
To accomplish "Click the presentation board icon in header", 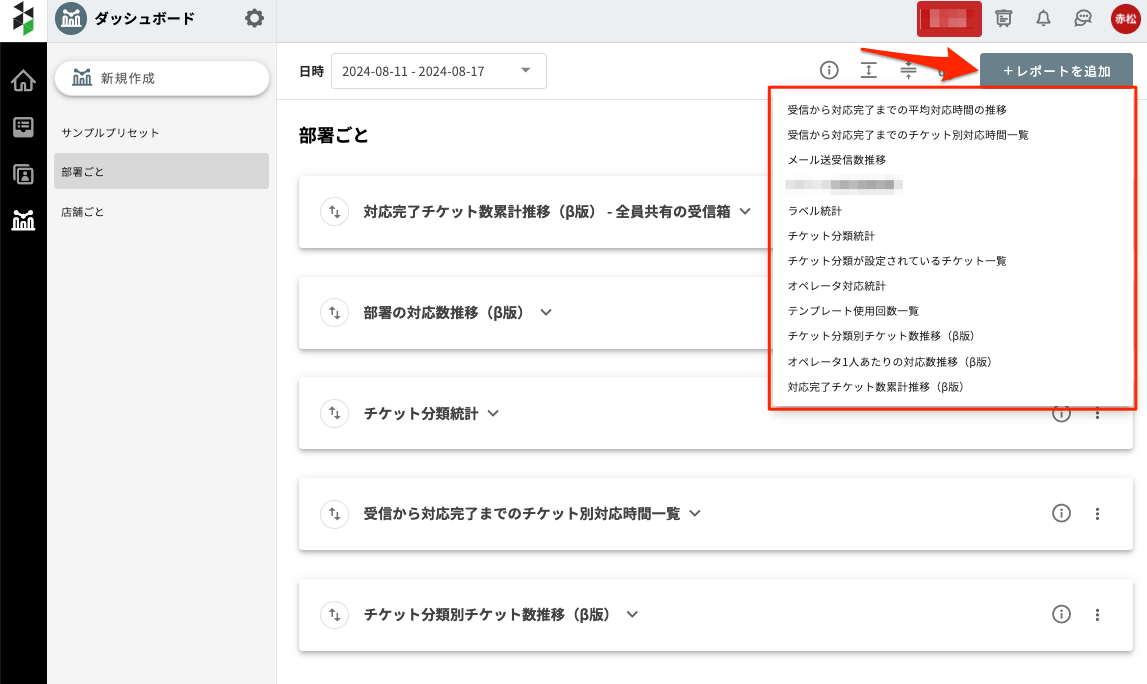I will tap(1003, 18).
